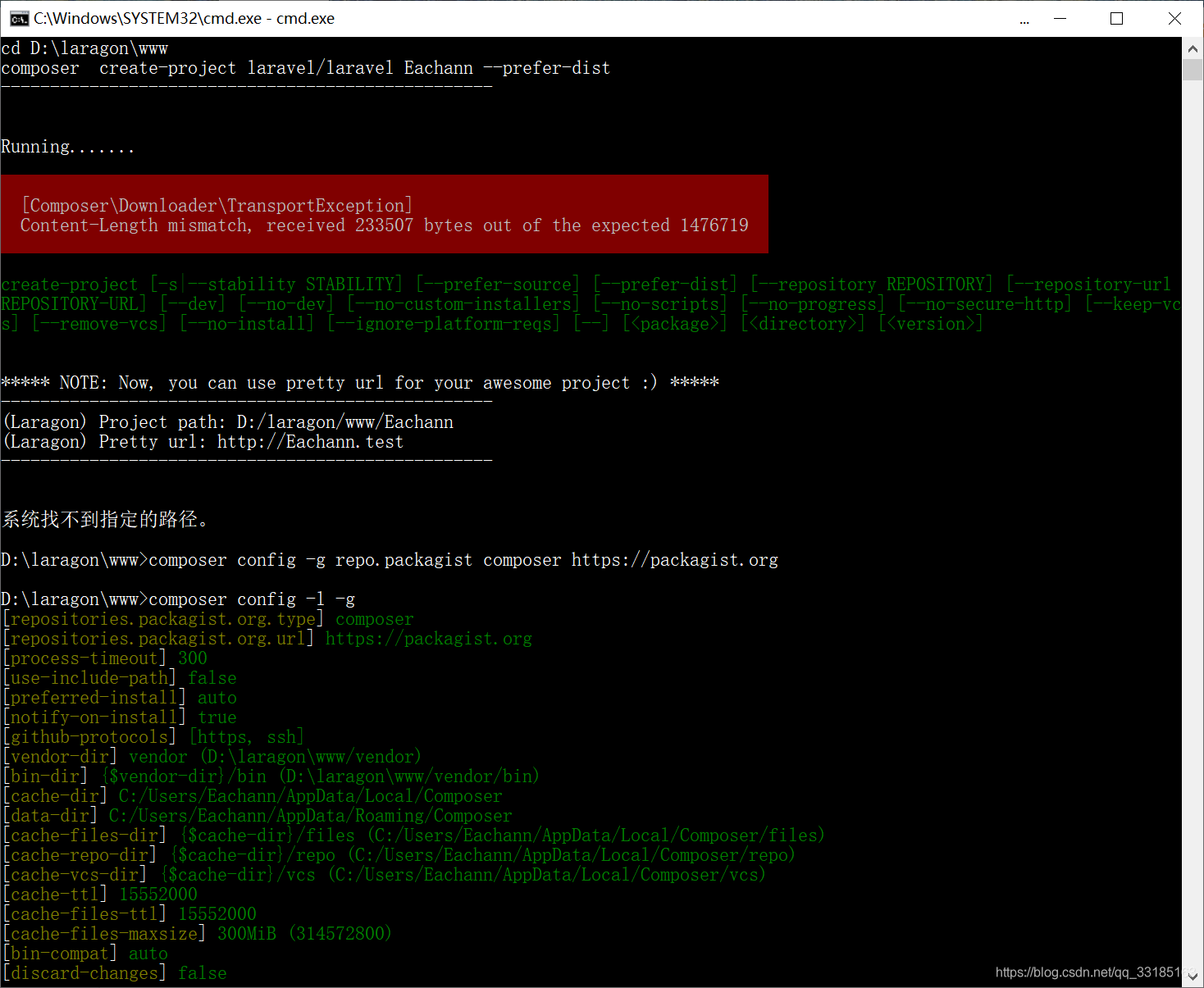
Task: Click the Pretty url http://Eachann.test line
Action: coord(204,442)
